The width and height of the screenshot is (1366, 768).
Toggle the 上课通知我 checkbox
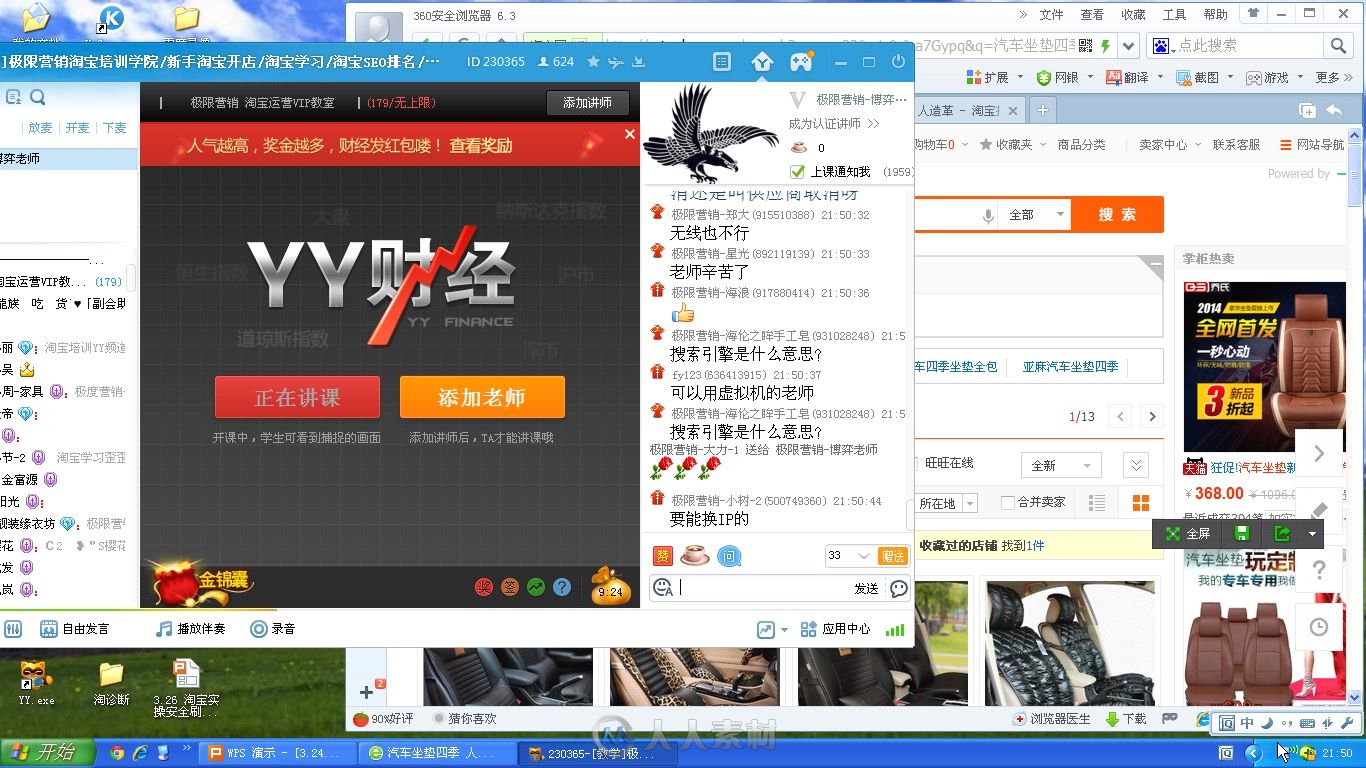click(x=797, y=172)
